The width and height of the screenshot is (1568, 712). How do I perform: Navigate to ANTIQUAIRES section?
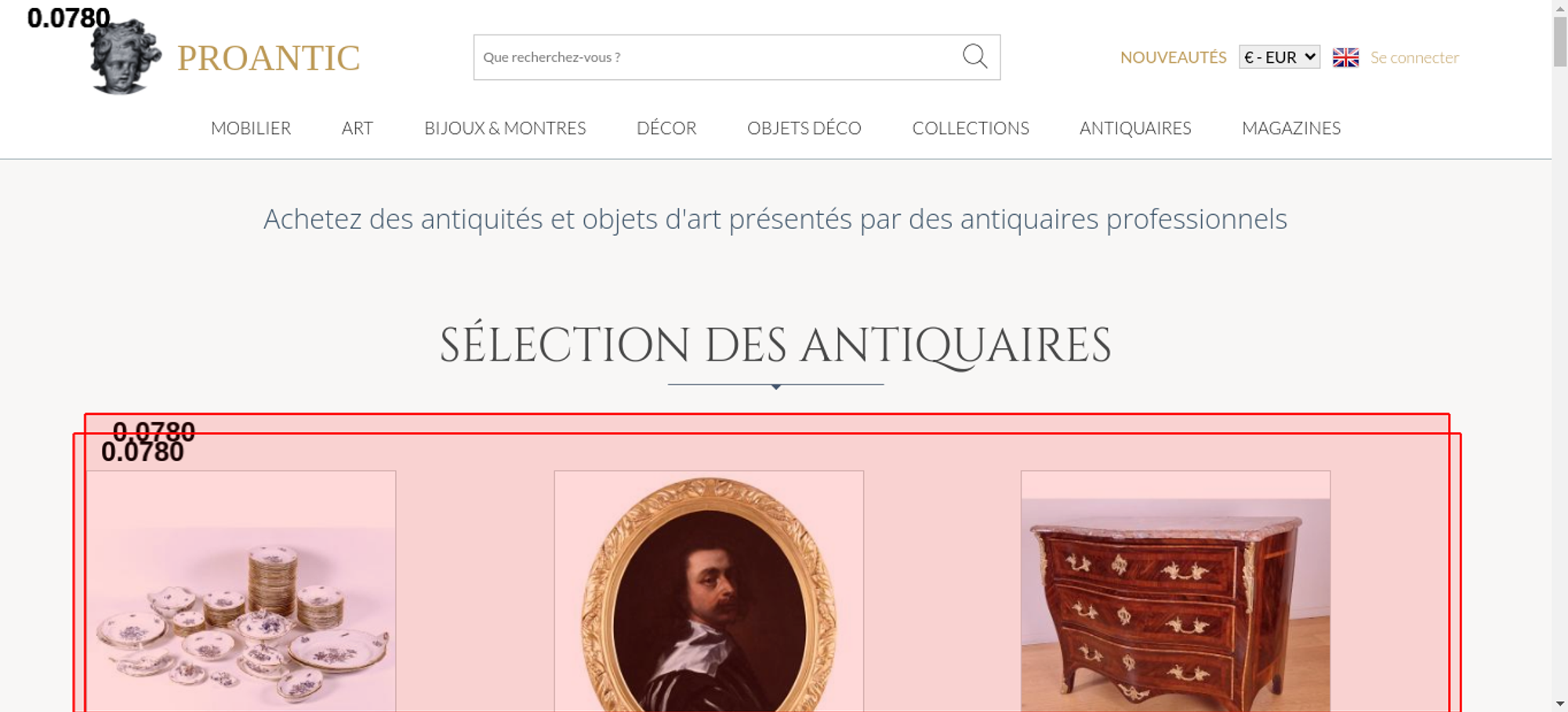click(1135, 128)
